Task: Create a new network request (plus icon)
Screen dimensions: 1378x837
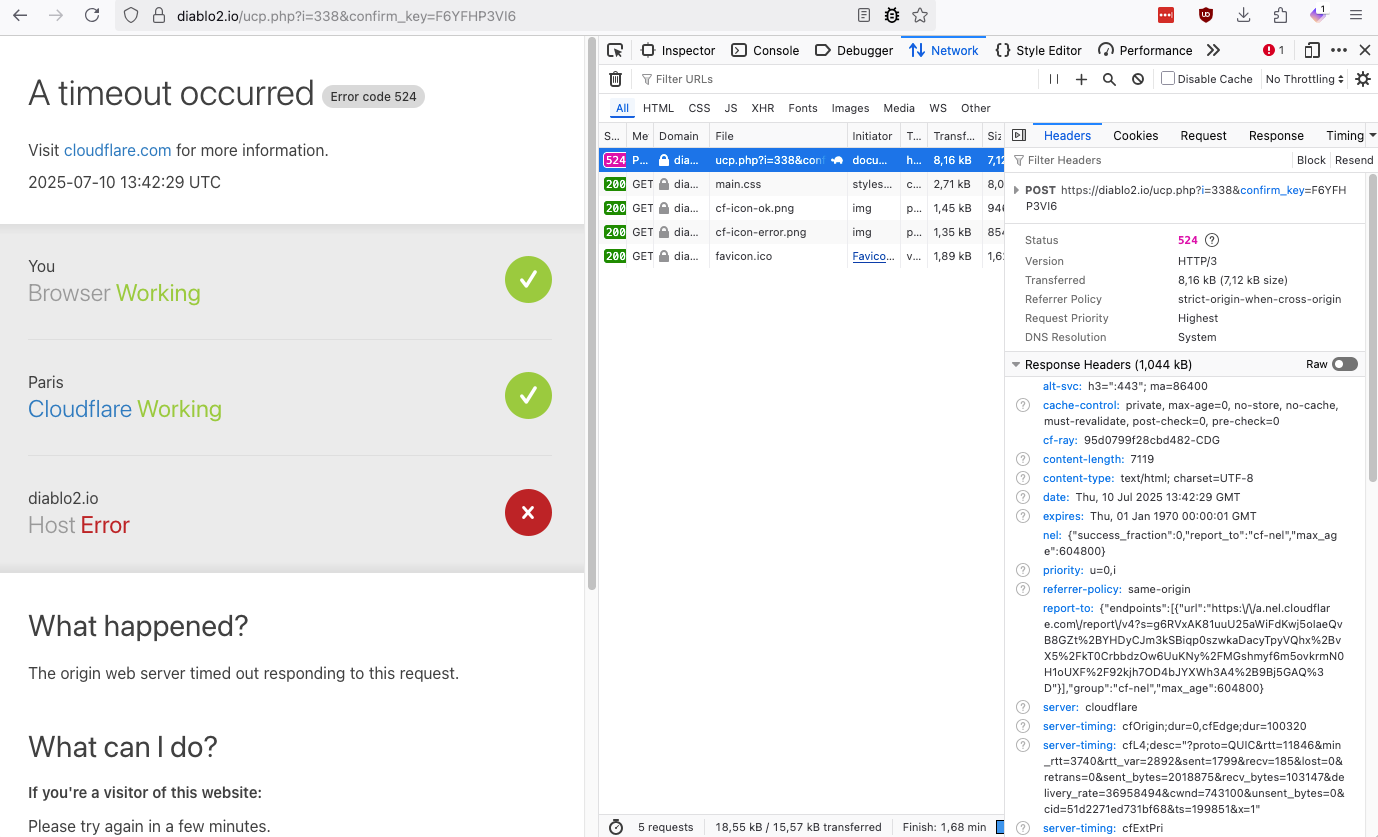Action: [x=1083, y=79]
